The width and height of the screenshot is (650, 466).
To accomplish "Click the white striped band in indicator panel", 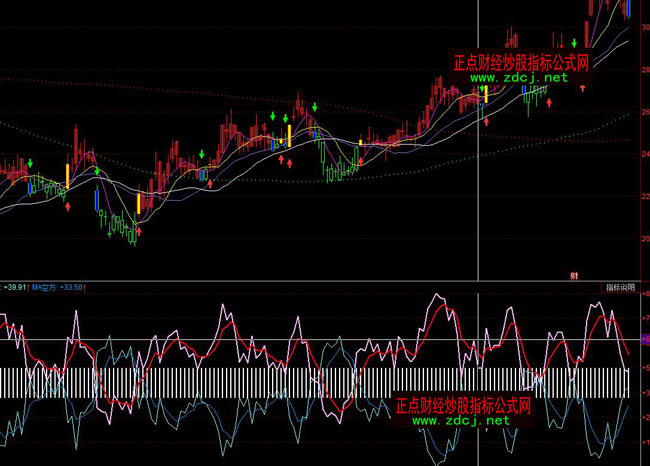I will (200, 383).
